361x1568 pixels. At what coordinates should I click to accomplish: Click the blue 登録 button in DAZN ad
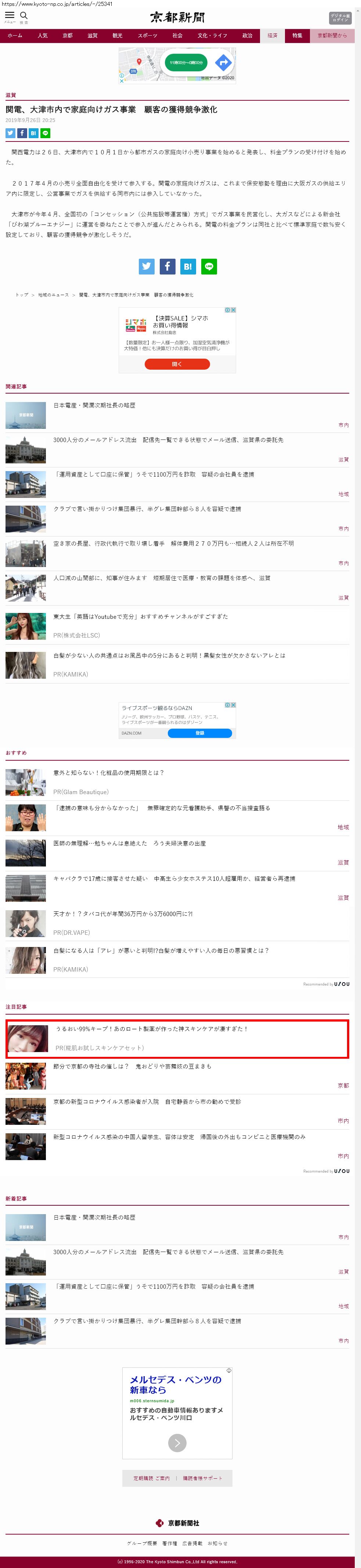(200, 733)
